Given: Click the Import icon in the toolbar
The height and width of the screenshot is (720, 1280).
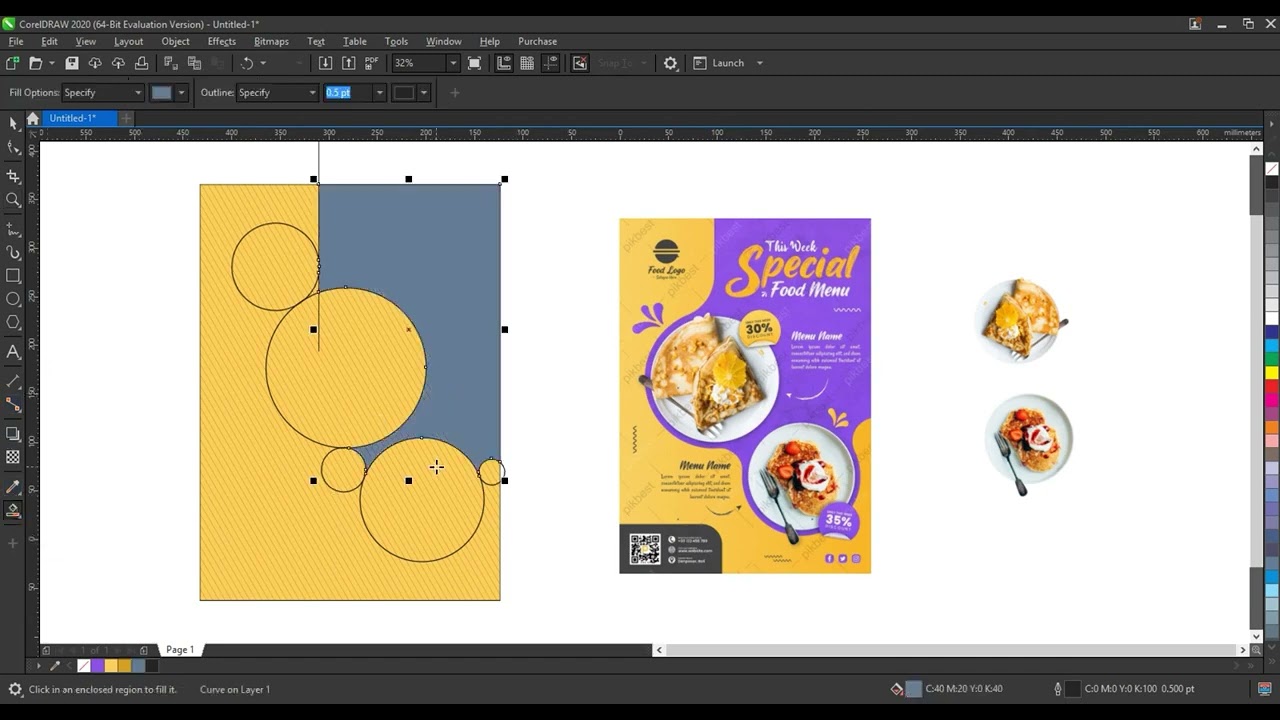Looking at the screenshot, I should tap(325, 63).
